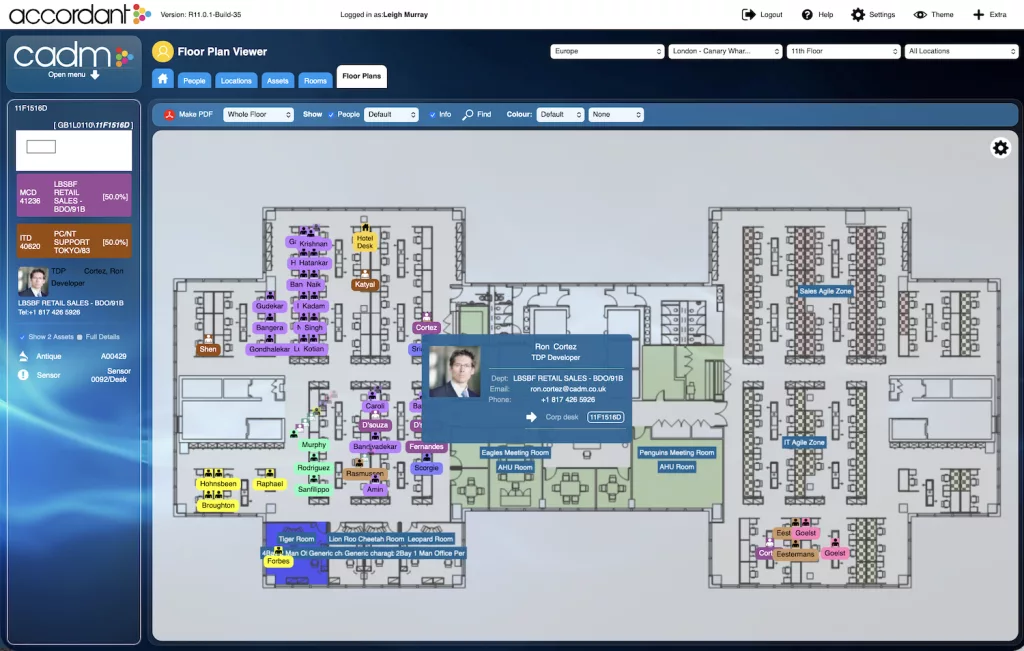Click the 11F1516D corp desk button
1024x651 pixels.
pyautogui.click(x=605, y=417)
